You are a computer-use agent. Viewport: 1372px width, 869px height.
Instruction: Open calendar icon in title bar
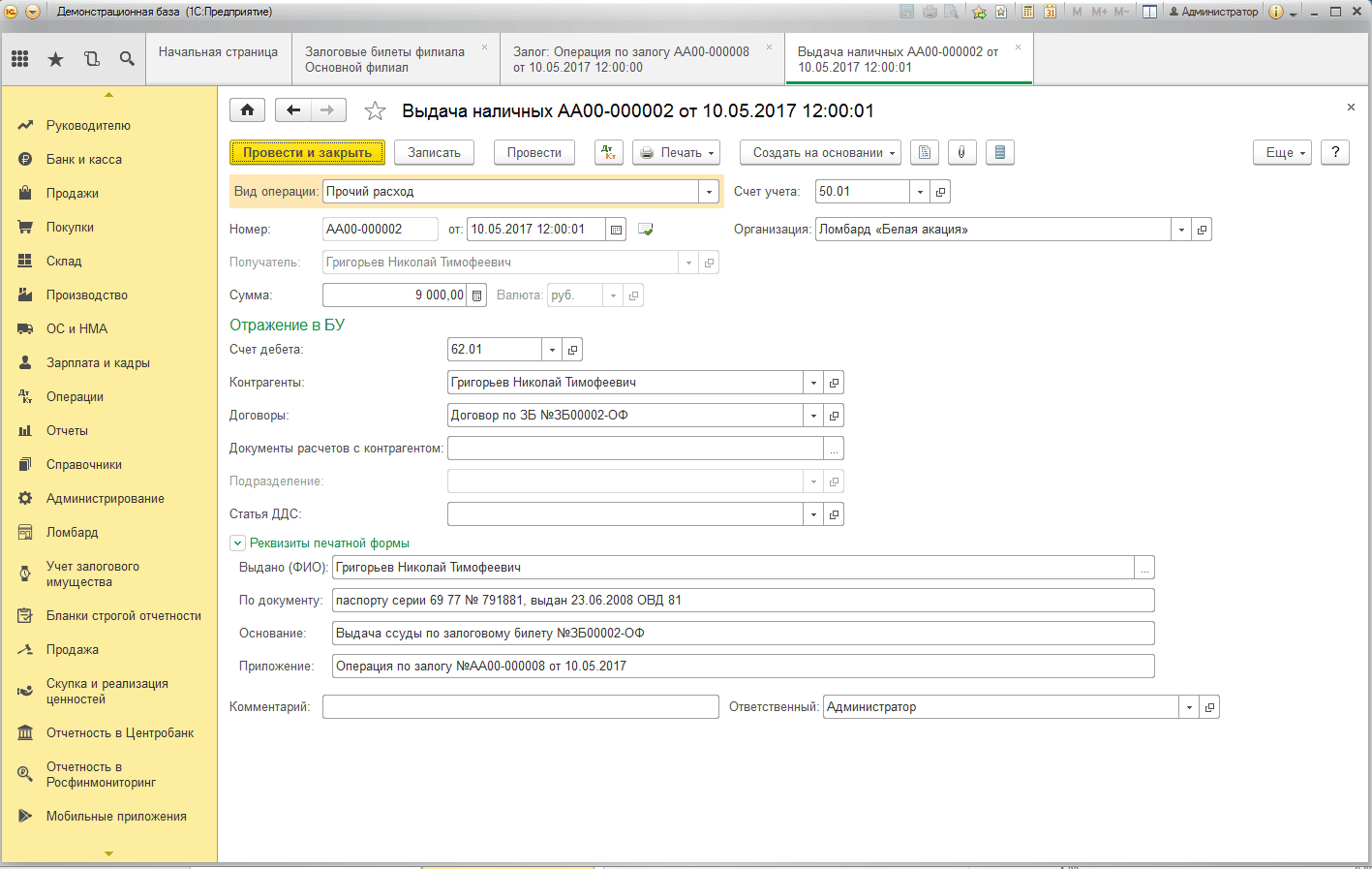coord(1050,12)
